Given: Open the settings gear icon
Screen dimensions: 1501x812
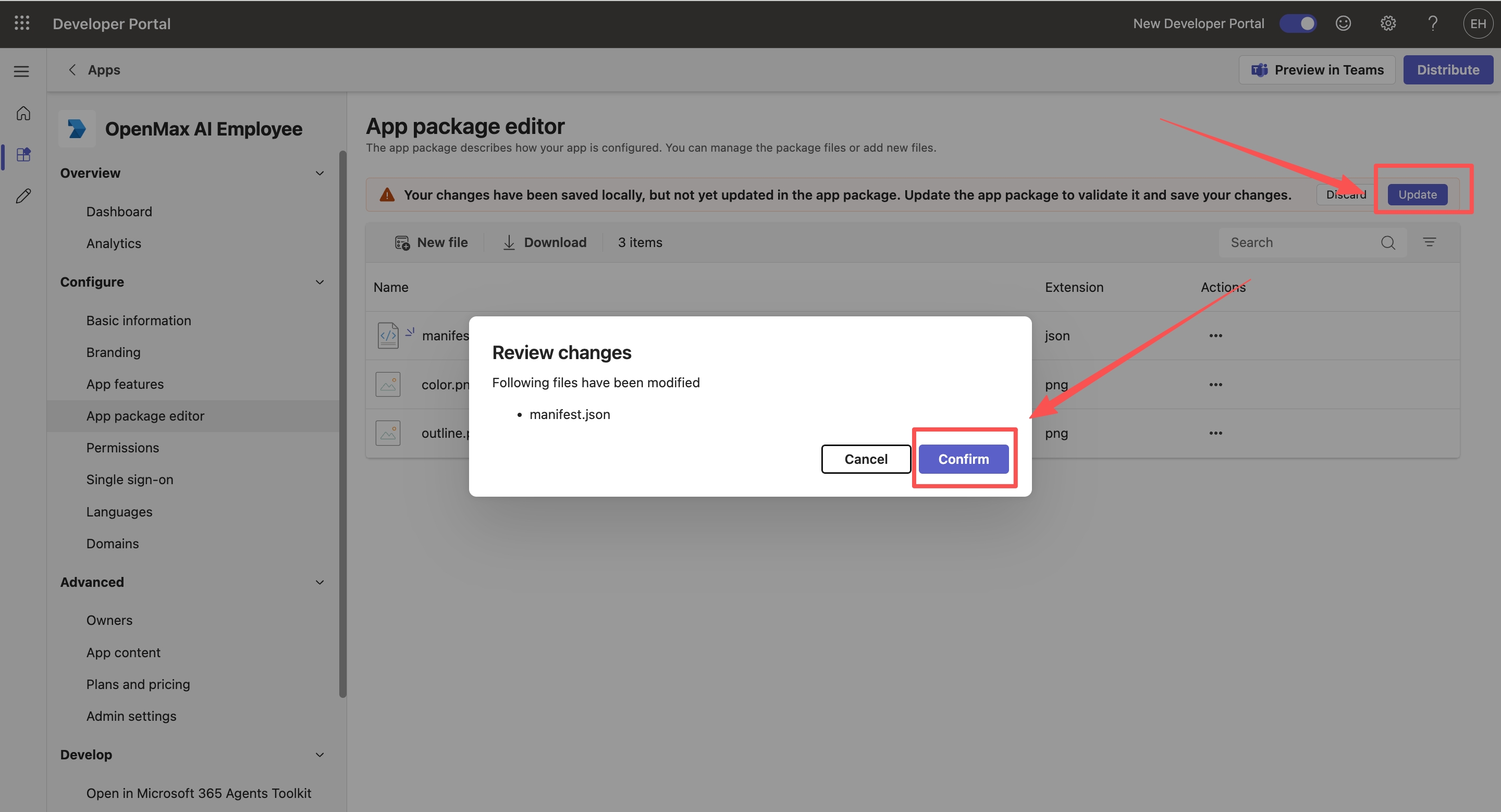Looking at the screenshot, I should coord(1388,23).
